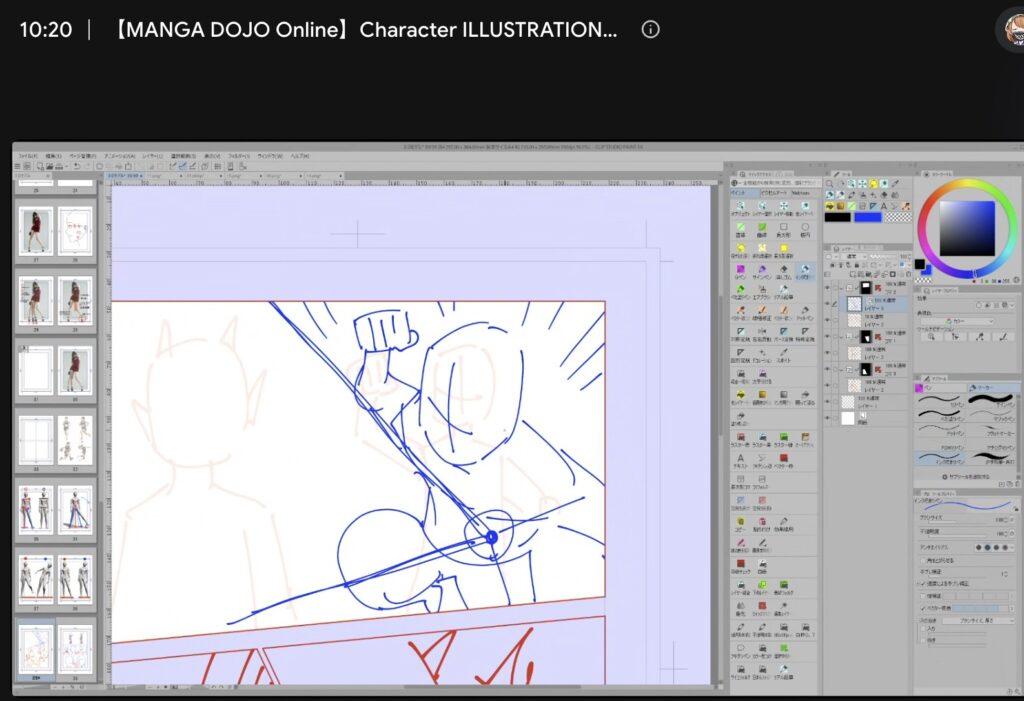Click the yellow lasso selection quick access icon
This screenshot has height=701, width=1024.
pyautogui.click(x=741, y=248)
